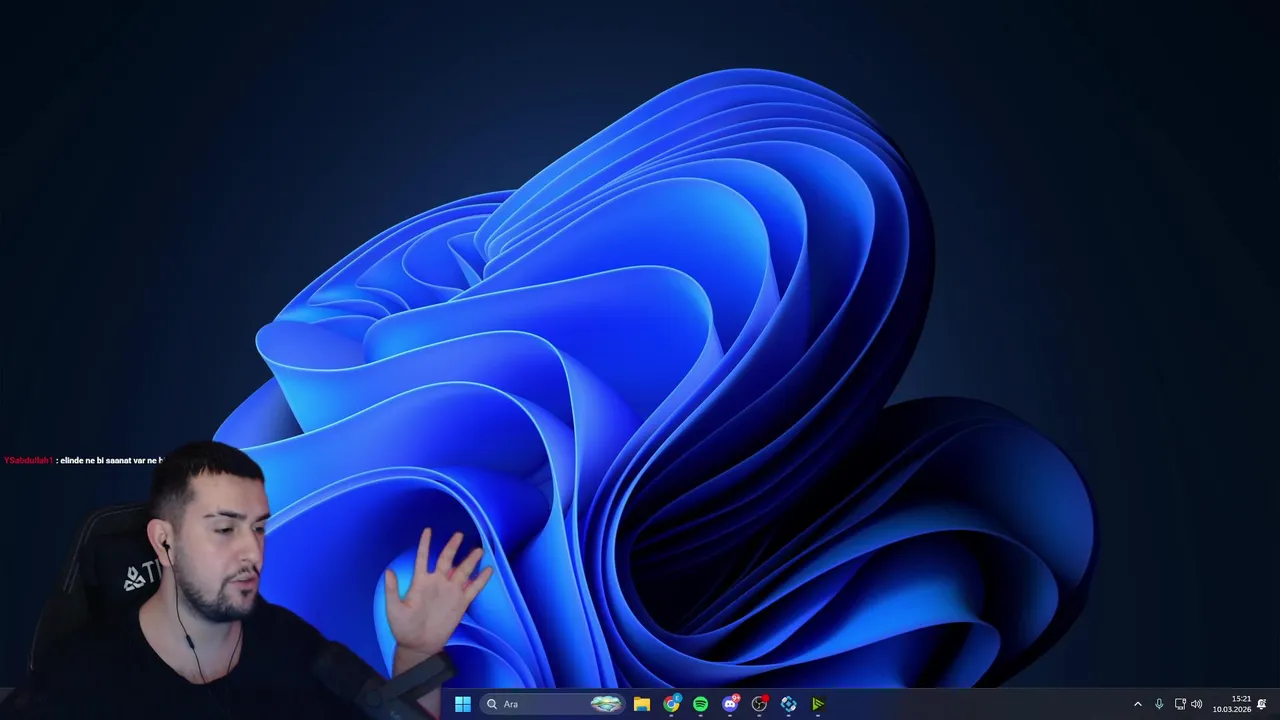Viewport: 1280px width, 720px height.
Task: Open the clock showing 15:21
Action: click(x=1232, y=704)
